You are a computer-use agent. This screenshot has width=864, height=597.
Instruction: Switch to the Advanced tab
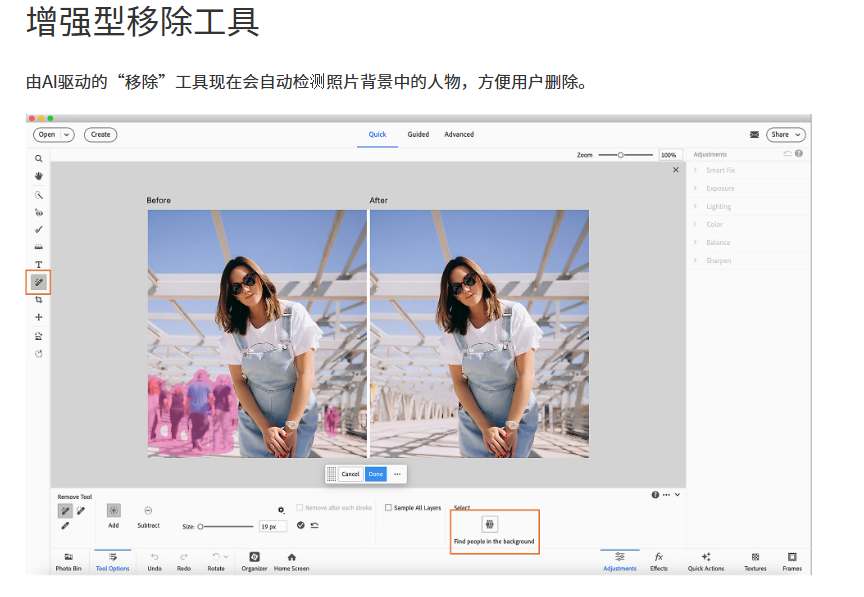459,134
